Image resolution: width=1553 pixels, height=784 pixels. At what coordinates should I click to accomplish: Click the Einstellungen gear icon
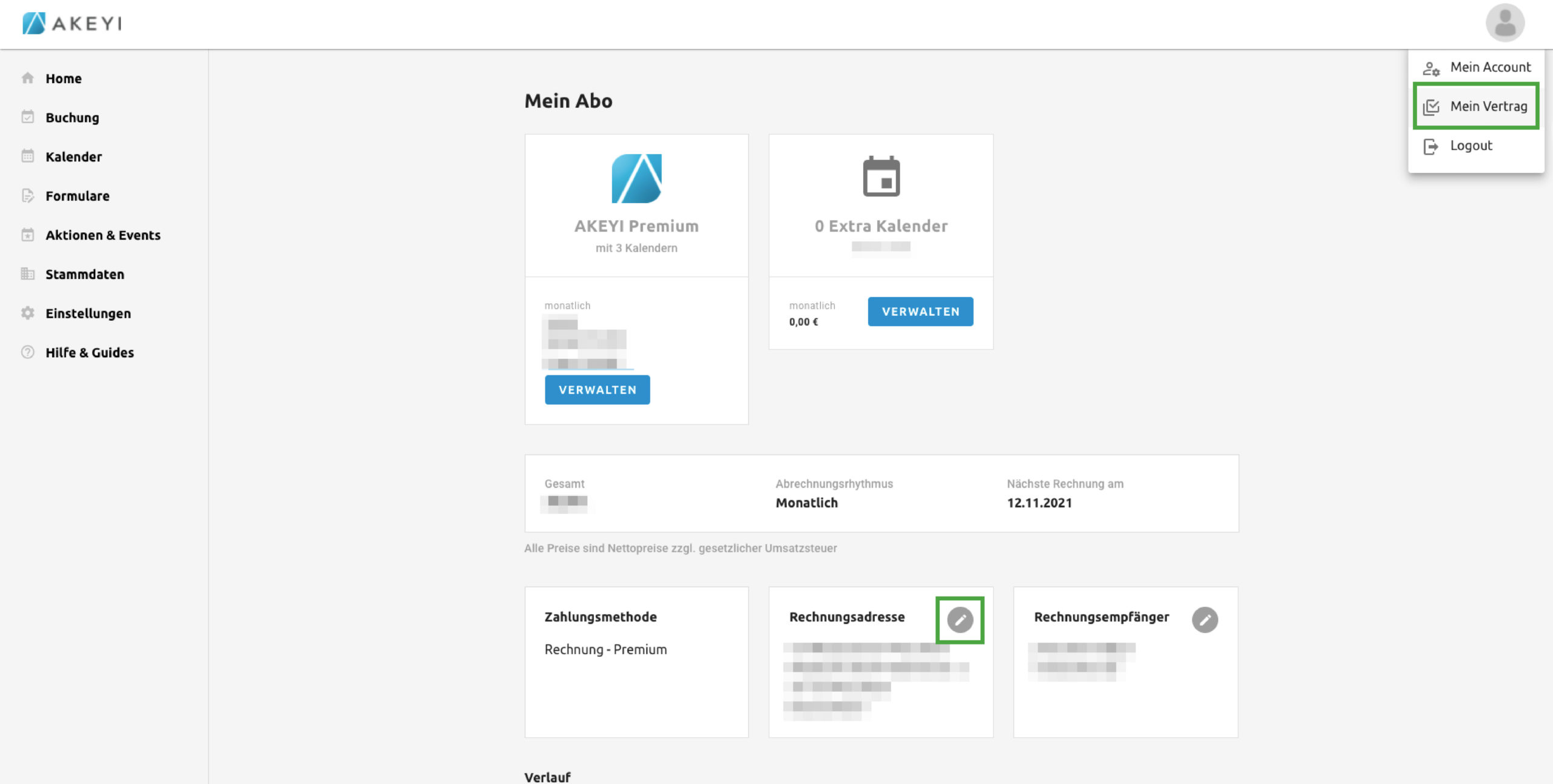click(x=28, y=313)
